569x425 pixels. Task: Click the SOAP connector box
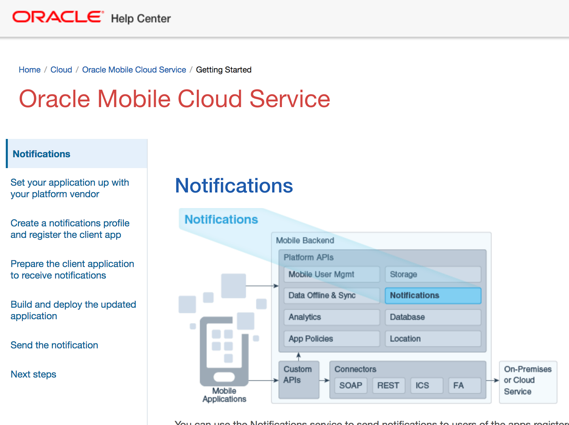(x=351, y=385)
